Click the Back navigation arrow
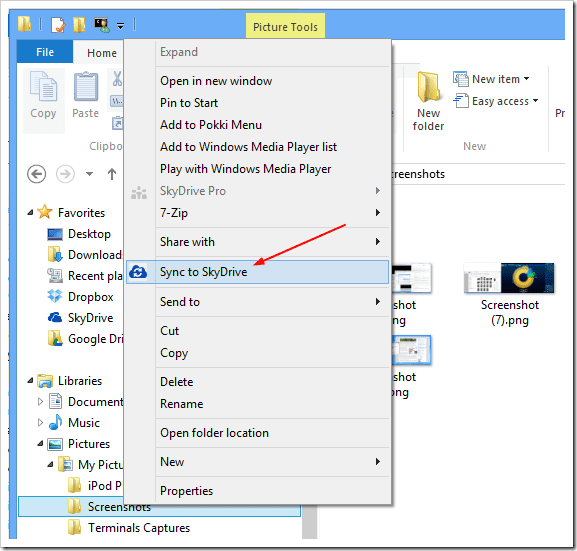Screen dimensions: 577x551 coord(36,174)
